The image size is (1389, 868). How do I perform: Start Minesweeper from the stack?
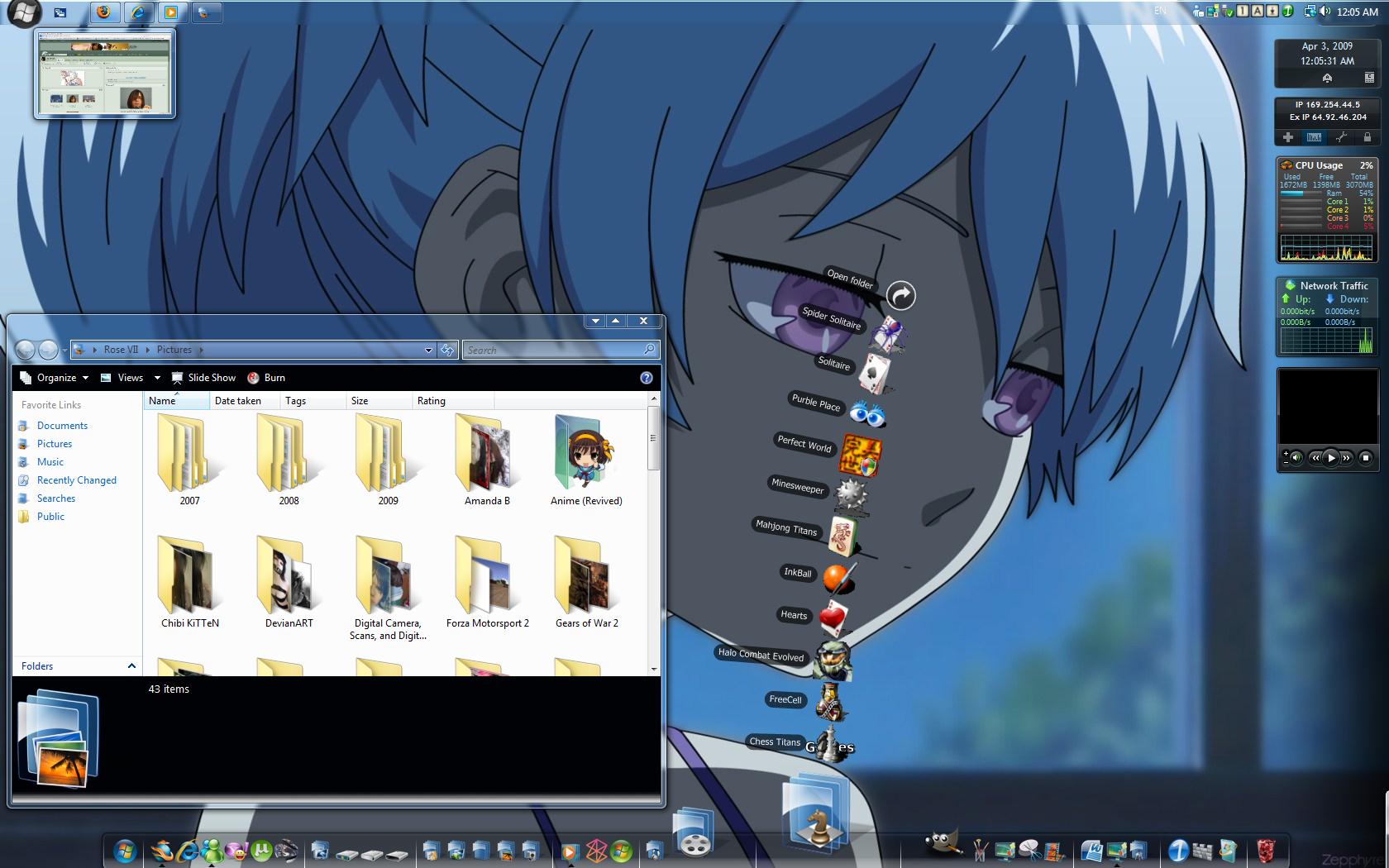[852, 495]
